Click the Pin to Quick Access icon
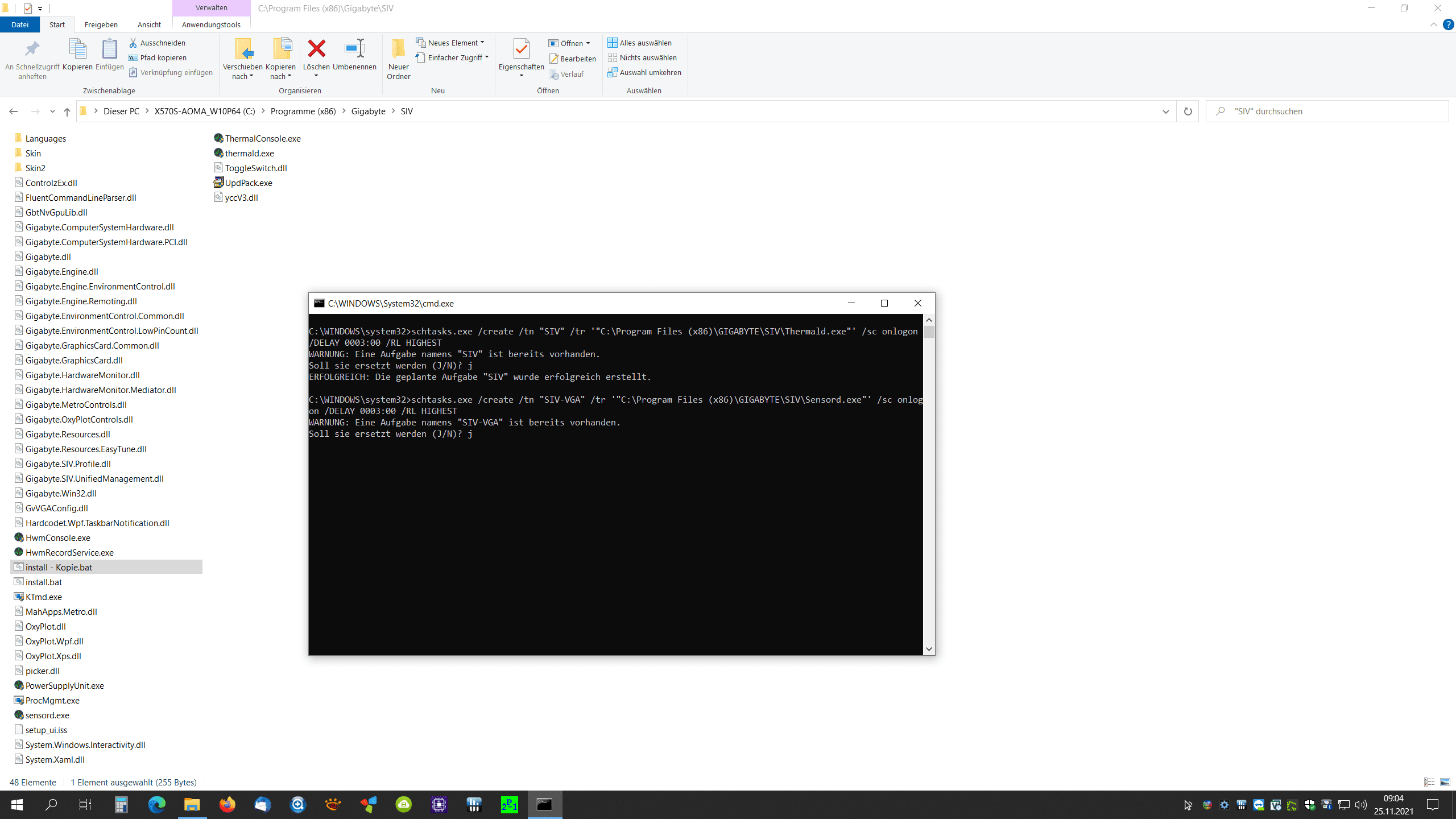 pos(32,49)
